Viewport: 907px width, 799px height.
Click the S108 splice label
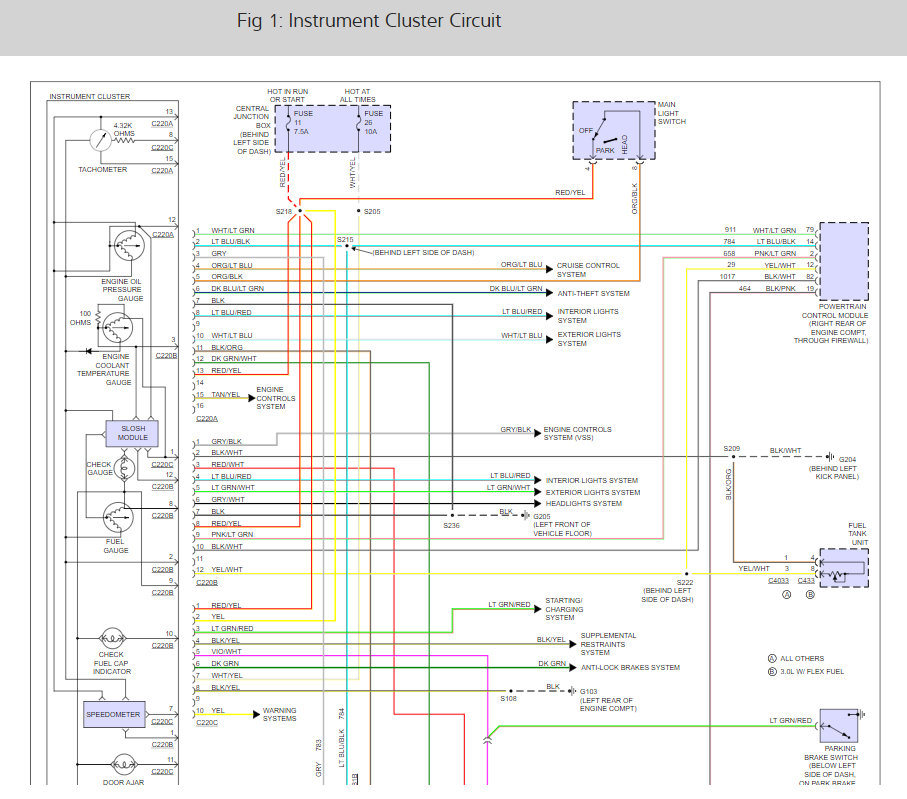(508, 699)
